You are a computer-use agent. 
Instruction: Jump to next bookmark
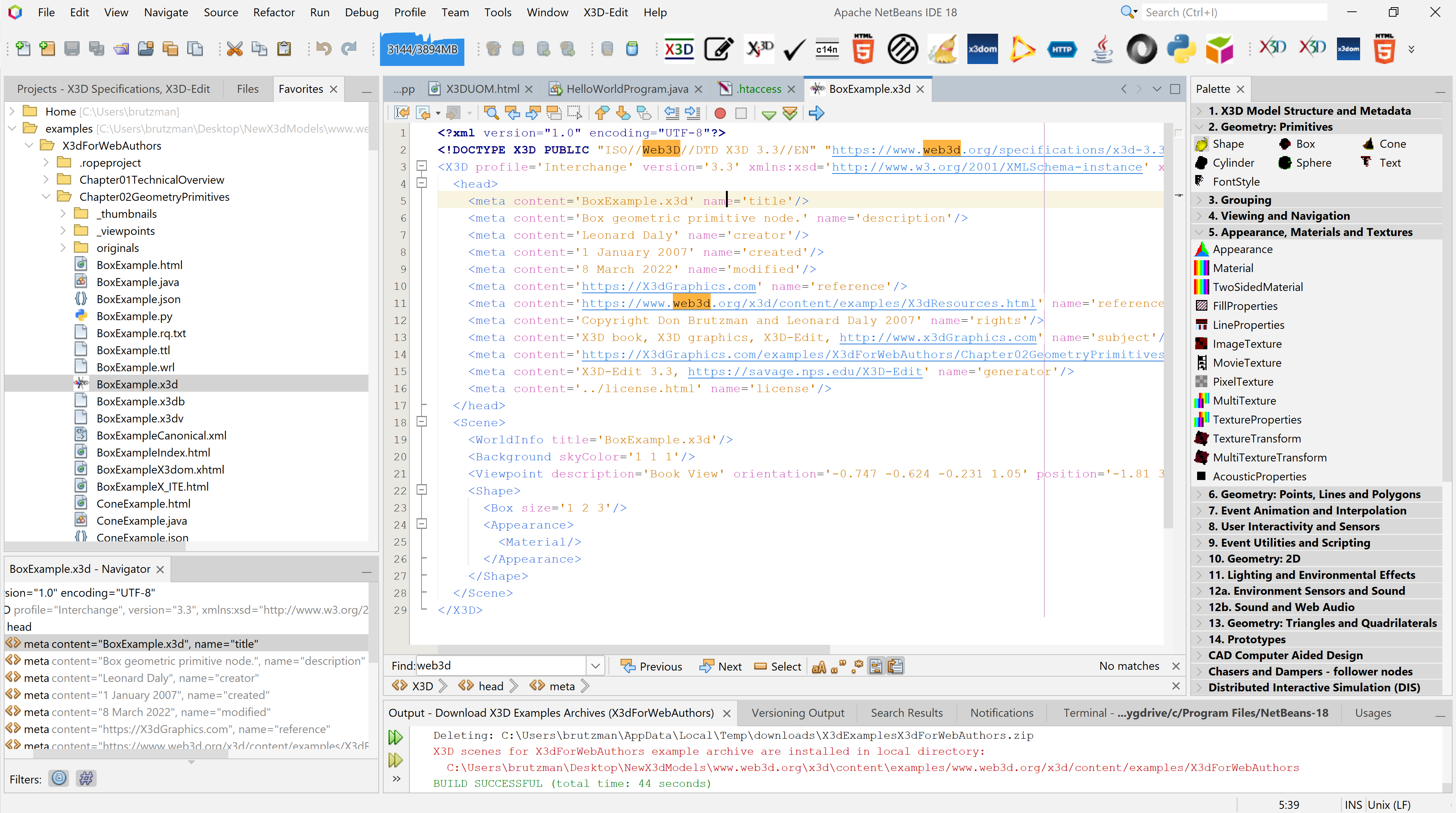tap(622, 113)
